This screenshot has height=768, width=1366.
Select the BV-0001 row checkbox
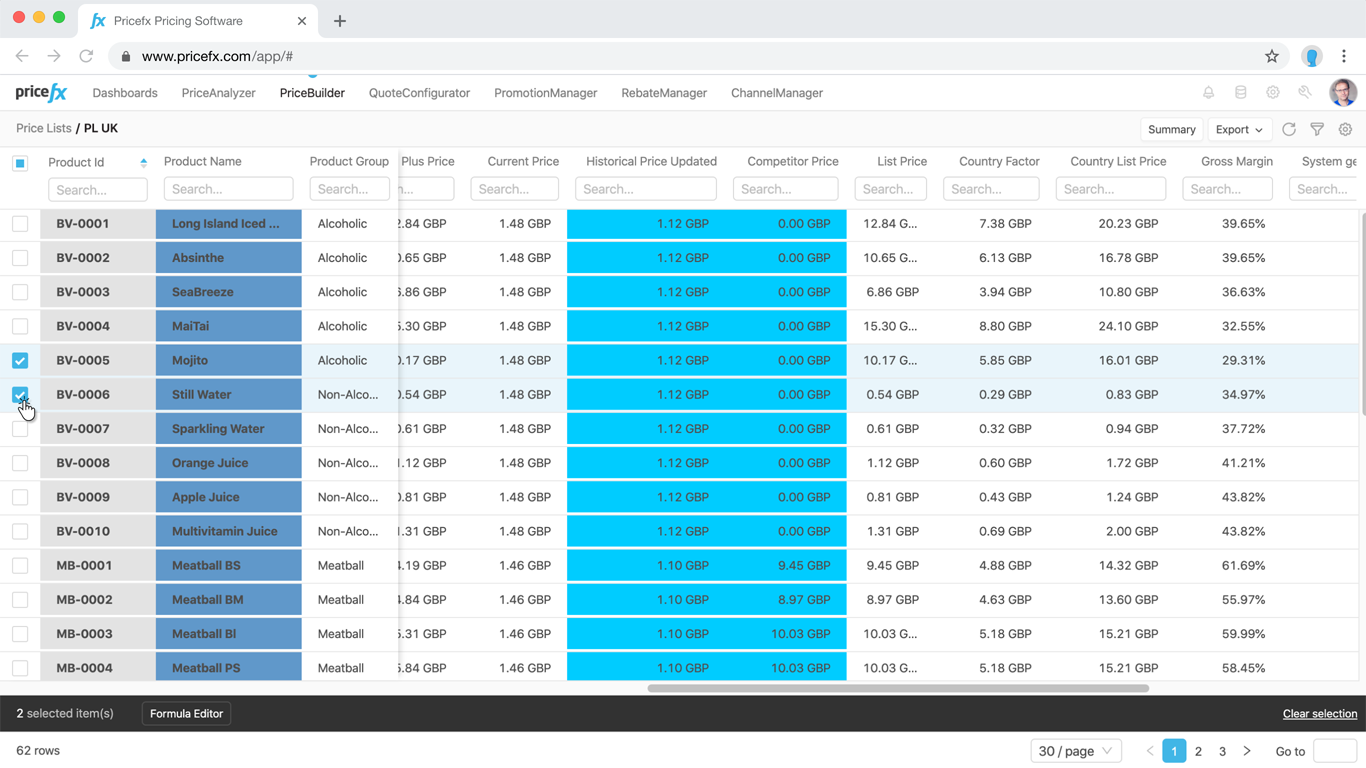pyautogui.click(x=20, y=224)
